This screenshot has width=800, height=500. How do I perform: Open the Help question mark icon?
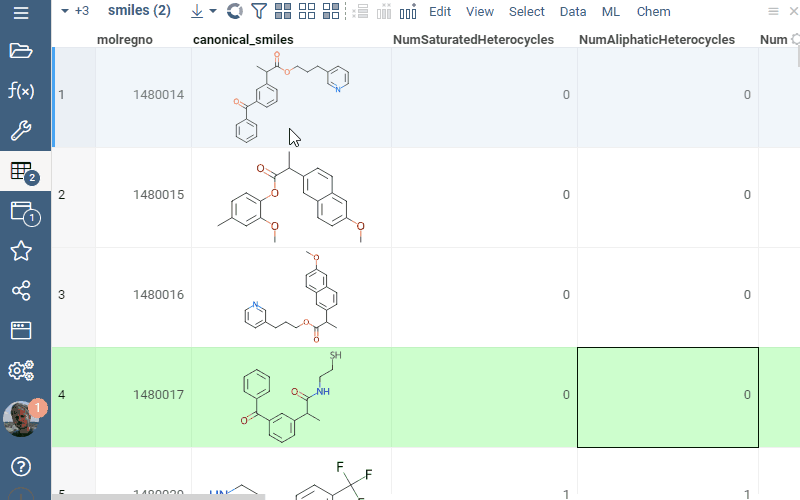[x=21, y=467]
